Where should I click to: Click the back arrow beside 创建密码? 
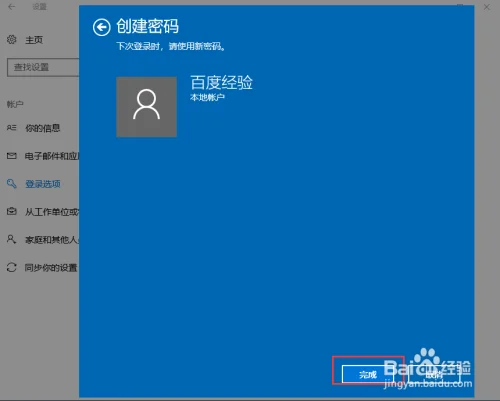coord(101,27)
